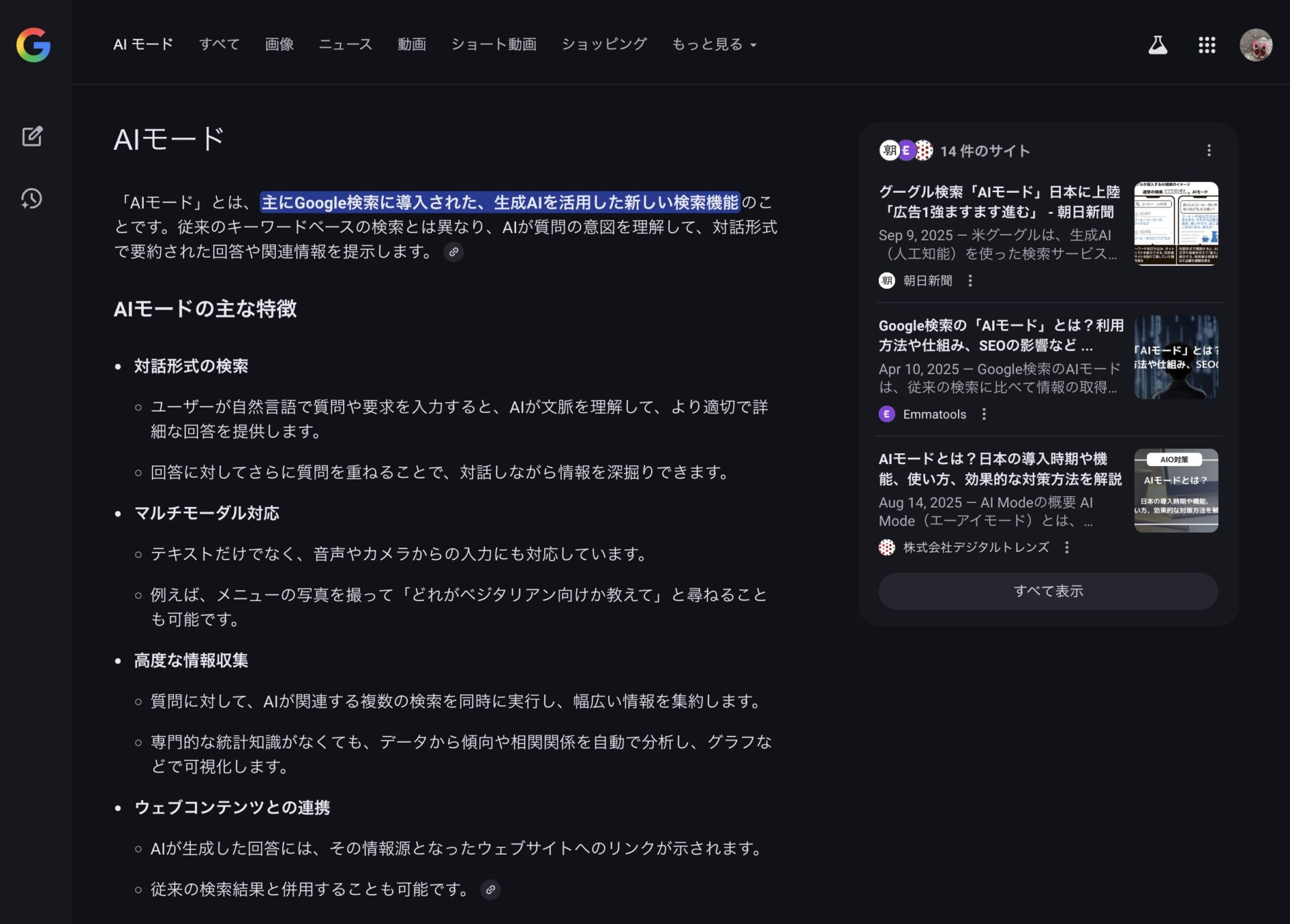
Task: Open the AIO対策 article thumbnail
Action: [1176, 490]
